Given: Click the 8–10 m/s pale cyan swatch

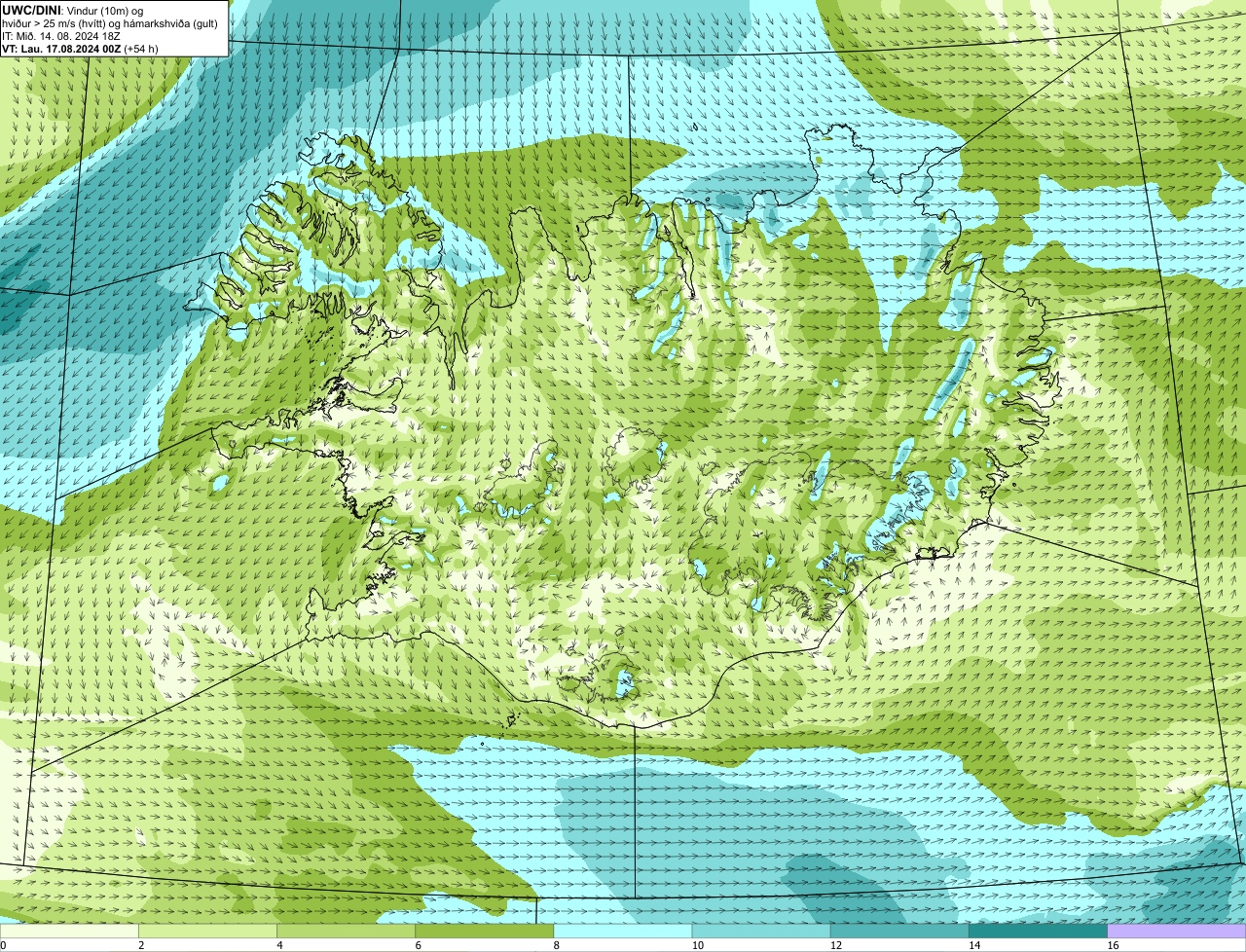Looking at the screenshot, I should pos(623,932).
